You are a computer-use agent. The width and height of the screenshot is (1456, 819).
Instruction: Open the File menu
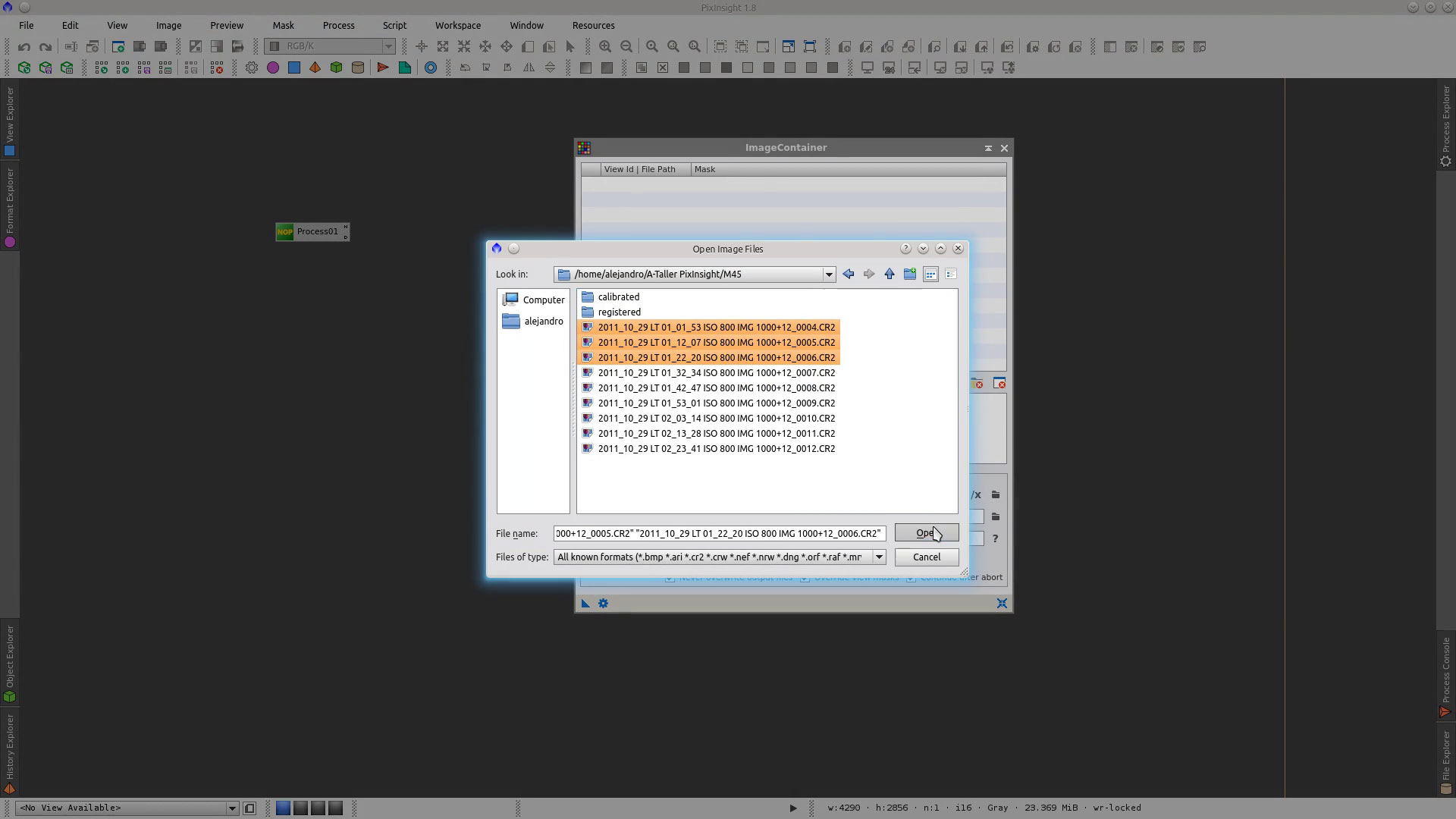pos(26,25)
